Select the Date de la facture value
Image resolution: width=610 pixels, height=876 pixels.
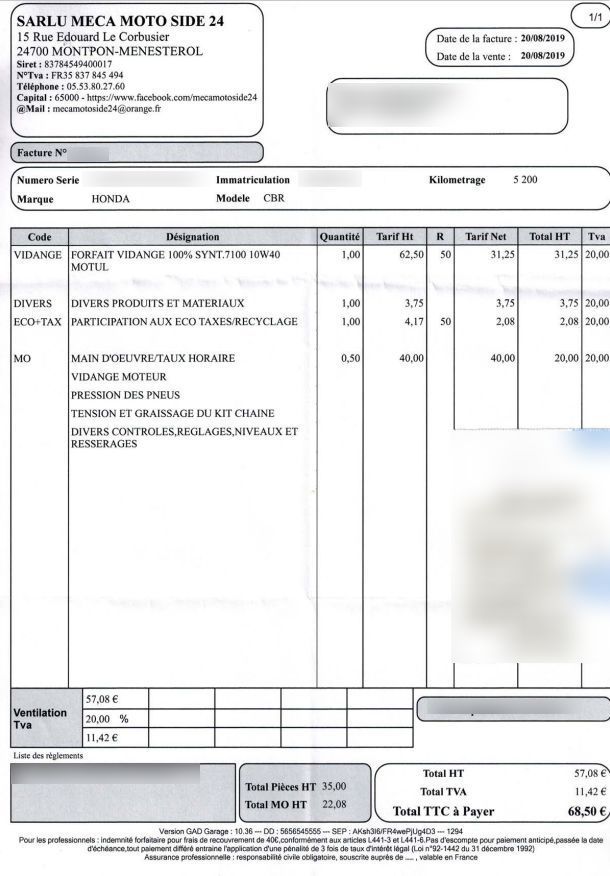click(x=544, y=38)
